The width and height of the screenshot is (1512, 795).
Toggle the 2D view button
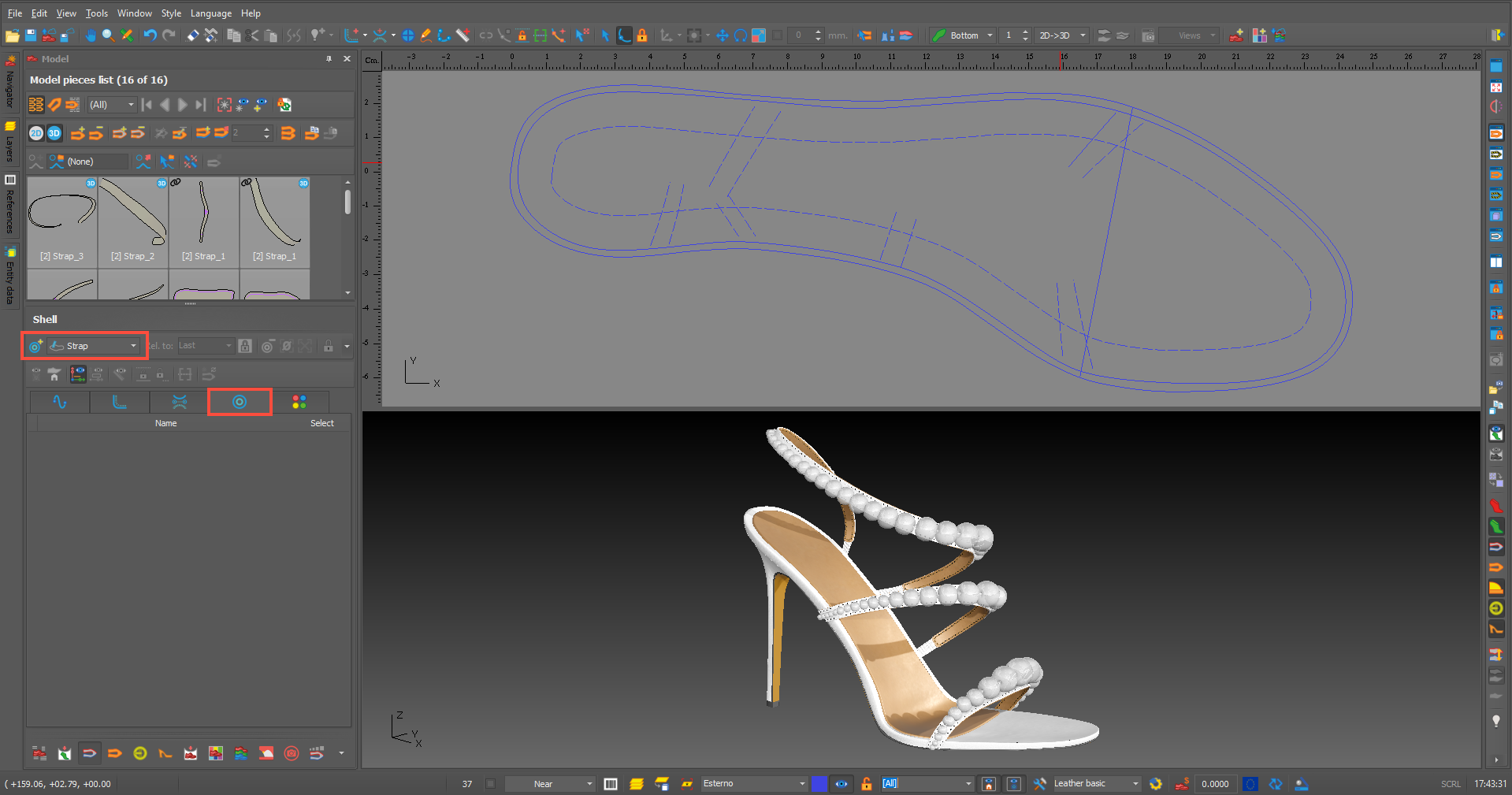[x=36, y=133]
